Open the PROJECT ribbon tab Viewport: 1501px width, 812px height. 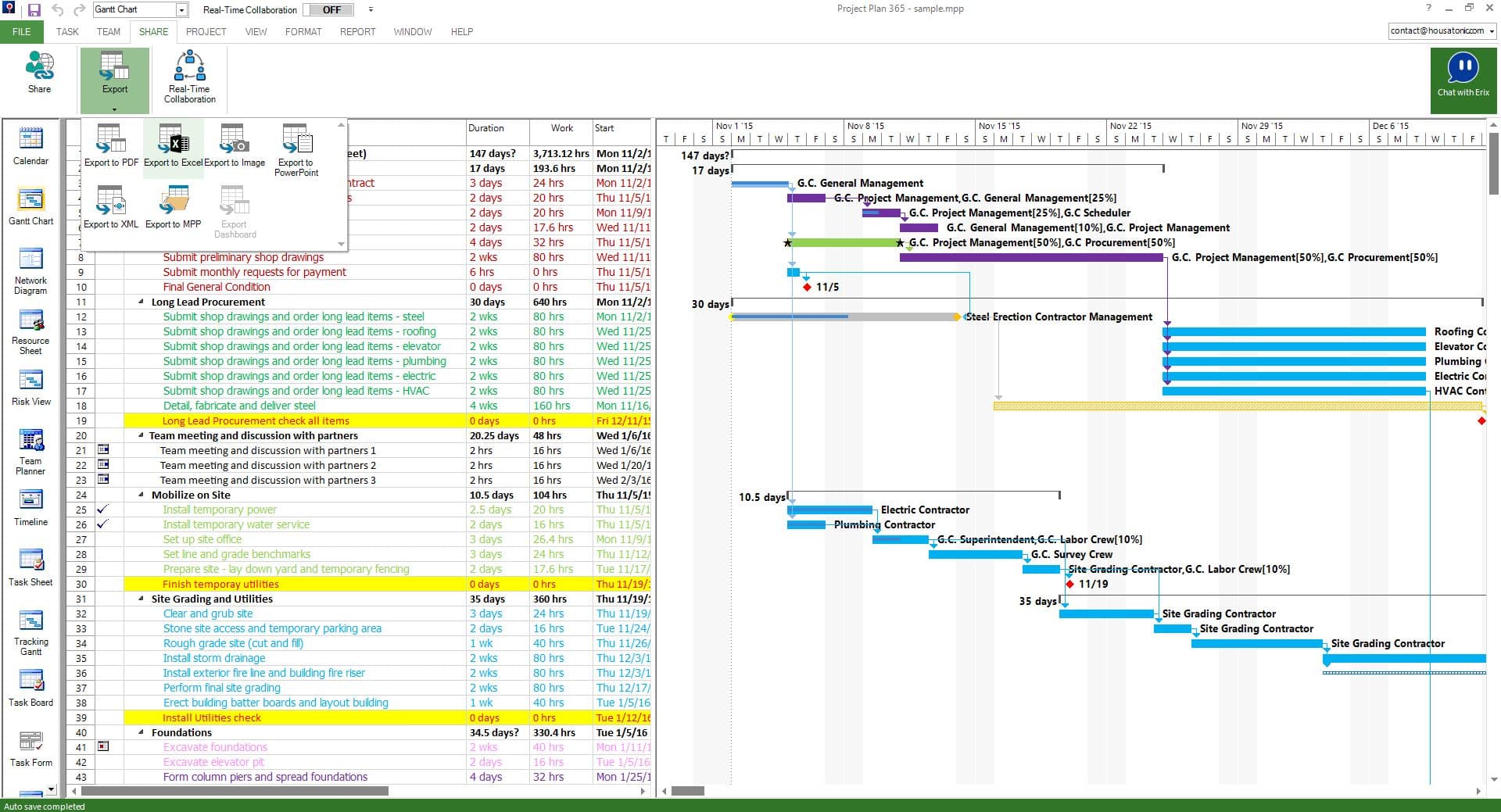pyautogui.click(x=206, y=32)
